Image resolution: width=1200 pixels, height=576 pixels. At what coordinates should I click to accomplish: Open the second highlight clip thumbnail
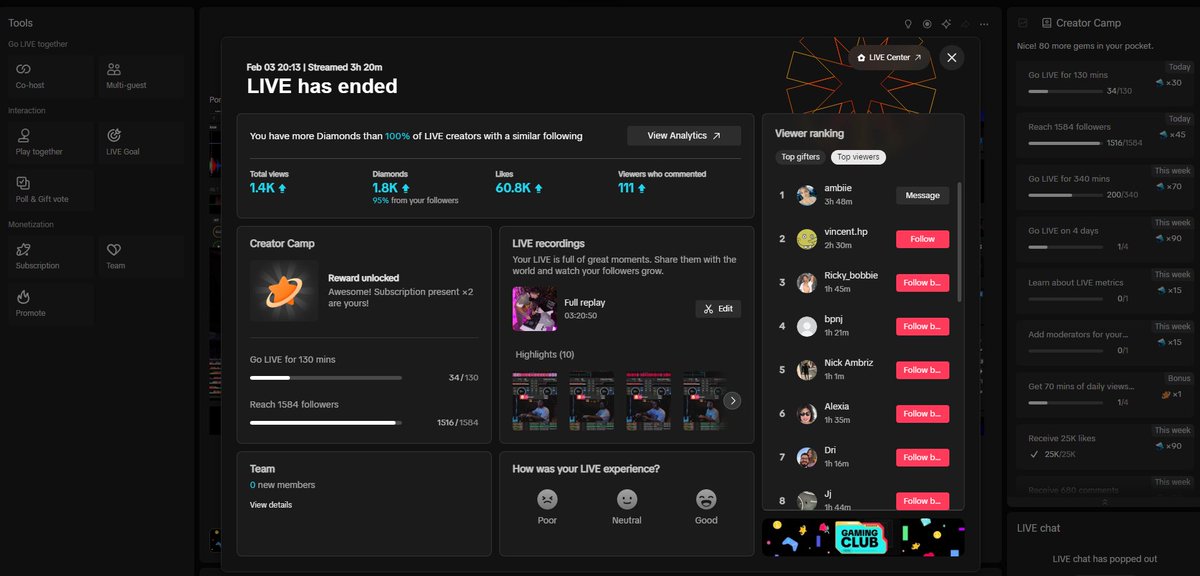tap(592, 401)
